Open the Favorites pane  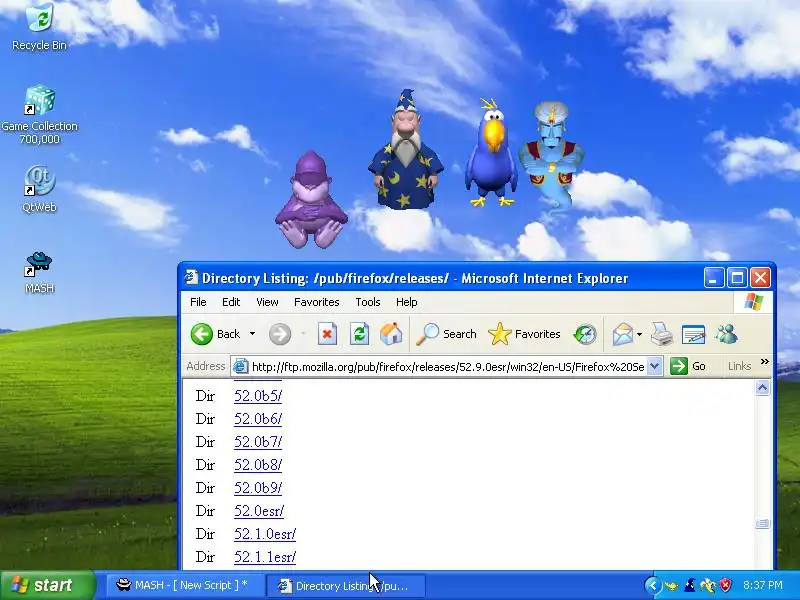(524, 334)
